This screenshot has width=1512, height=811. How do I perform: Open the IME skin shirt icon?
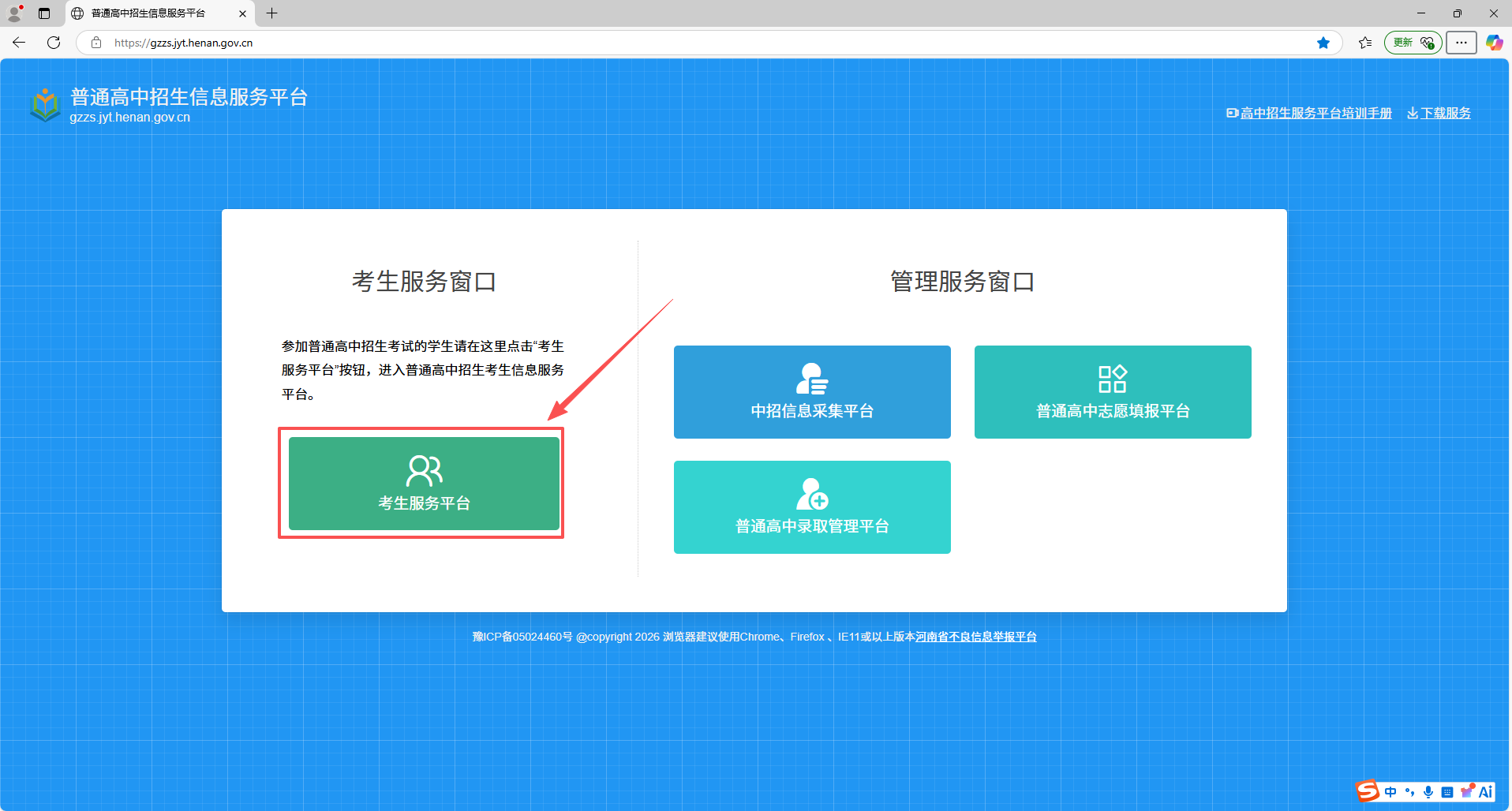1467,791
